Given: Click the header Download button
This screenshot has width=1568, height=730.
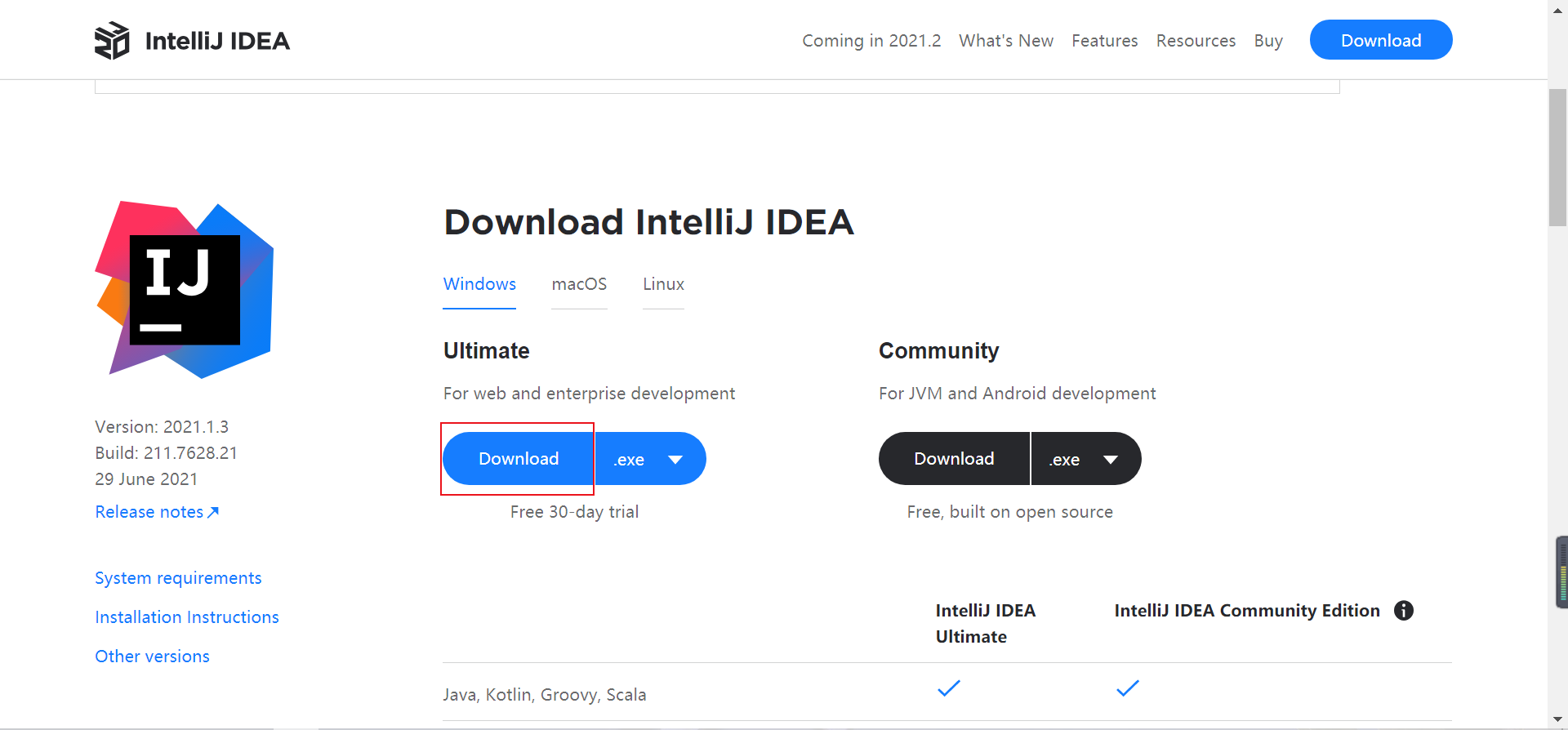Looking at the screenshot, I should 1381,40.
